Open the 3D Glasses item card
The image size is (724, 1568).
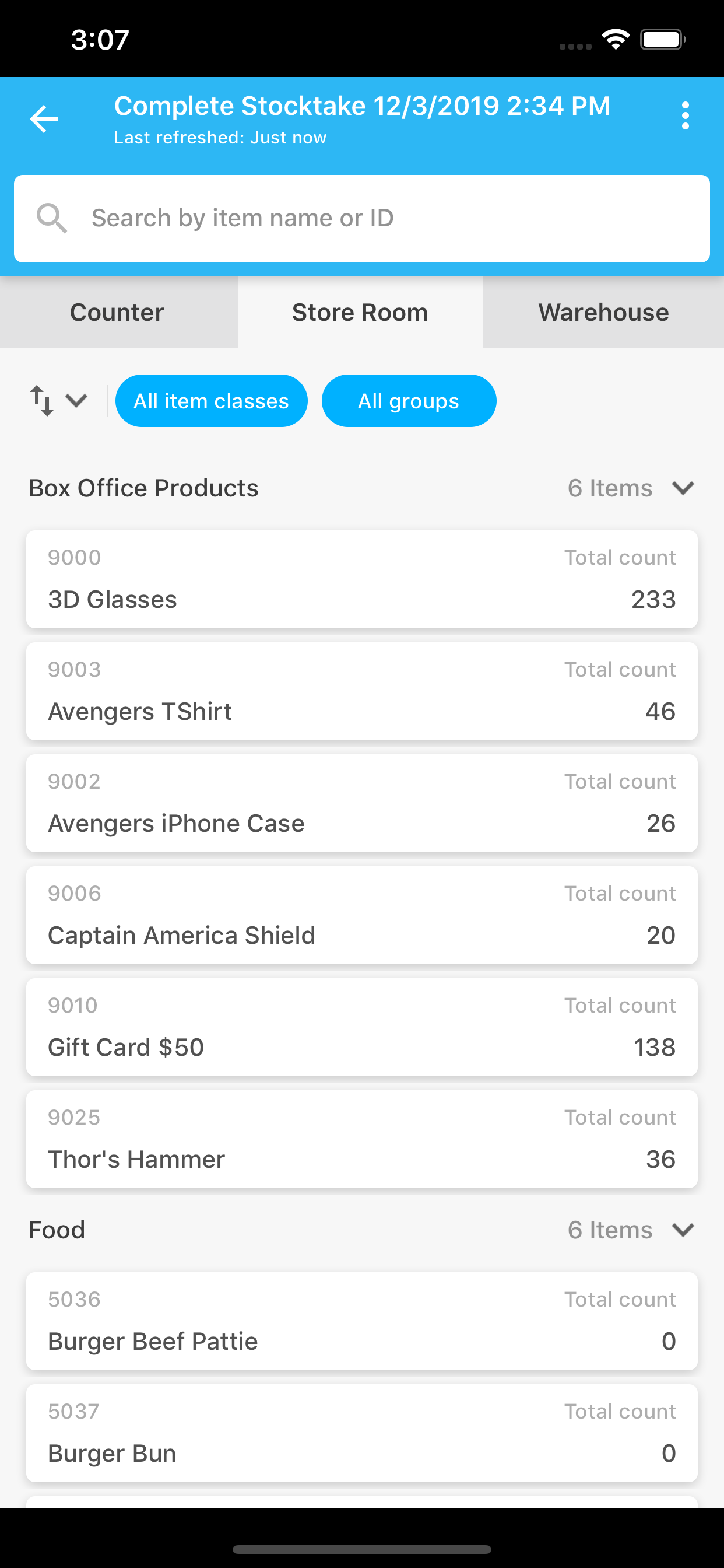pyautogui.click(x=362, y=579)
